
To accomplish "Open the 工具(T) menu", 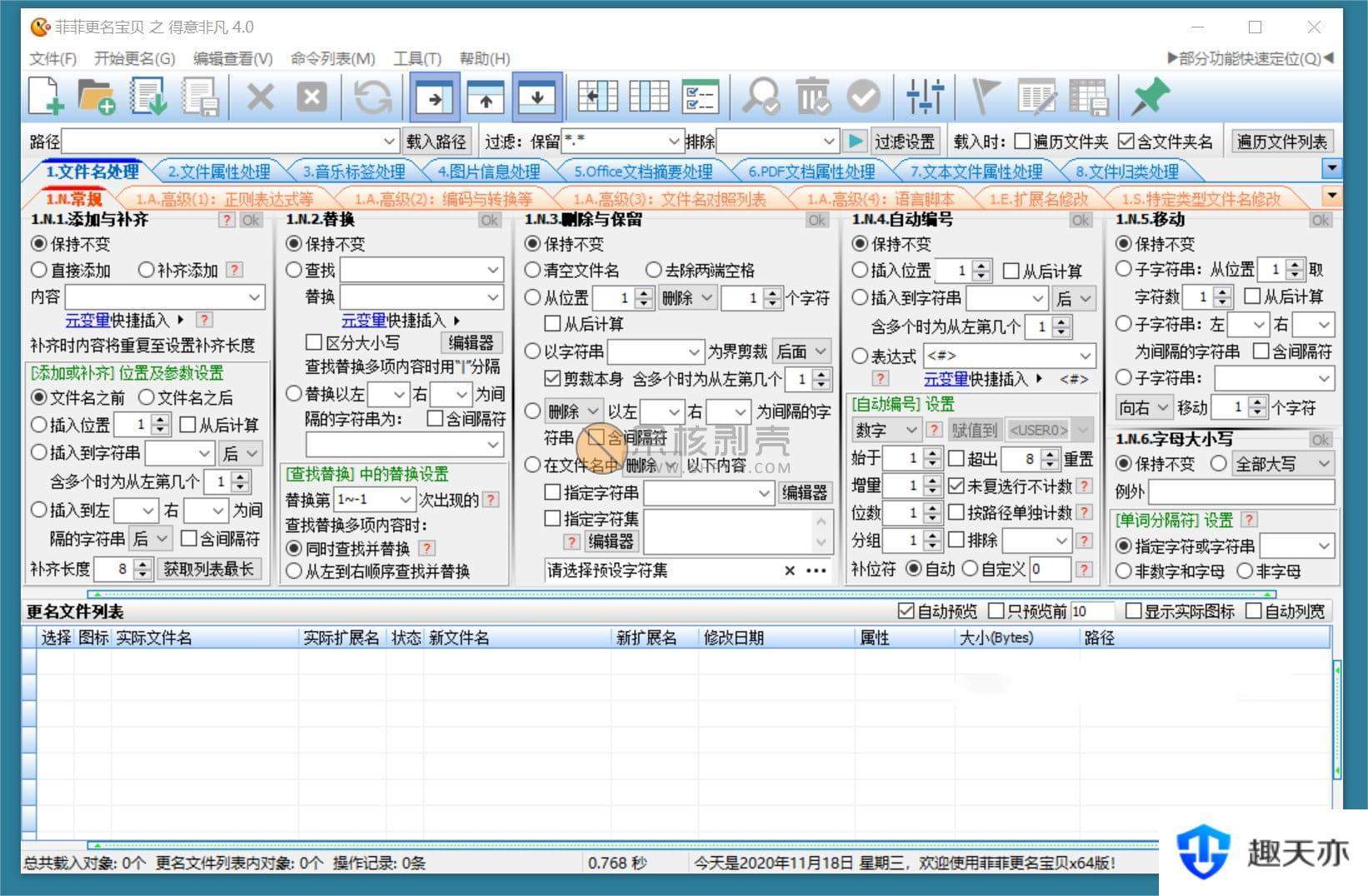I will [417, 58].
